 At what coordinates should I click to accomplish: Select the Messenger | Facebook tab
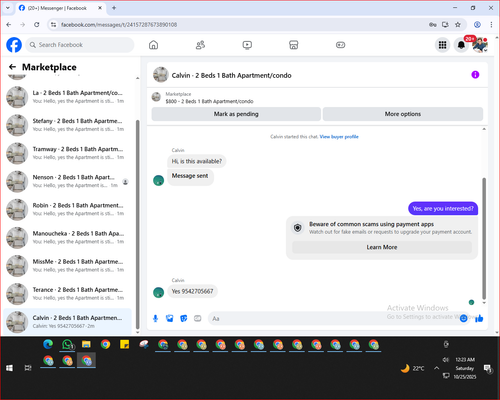click(x=60, y=8)
